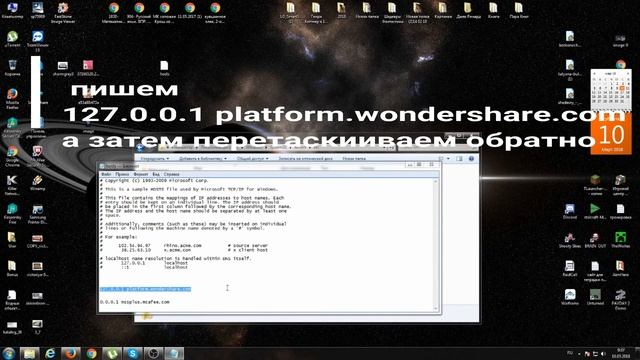This screenshot has height=360, width=640.
Task: Click the Explorer help question-mark icon
Action: coord(471,158)
